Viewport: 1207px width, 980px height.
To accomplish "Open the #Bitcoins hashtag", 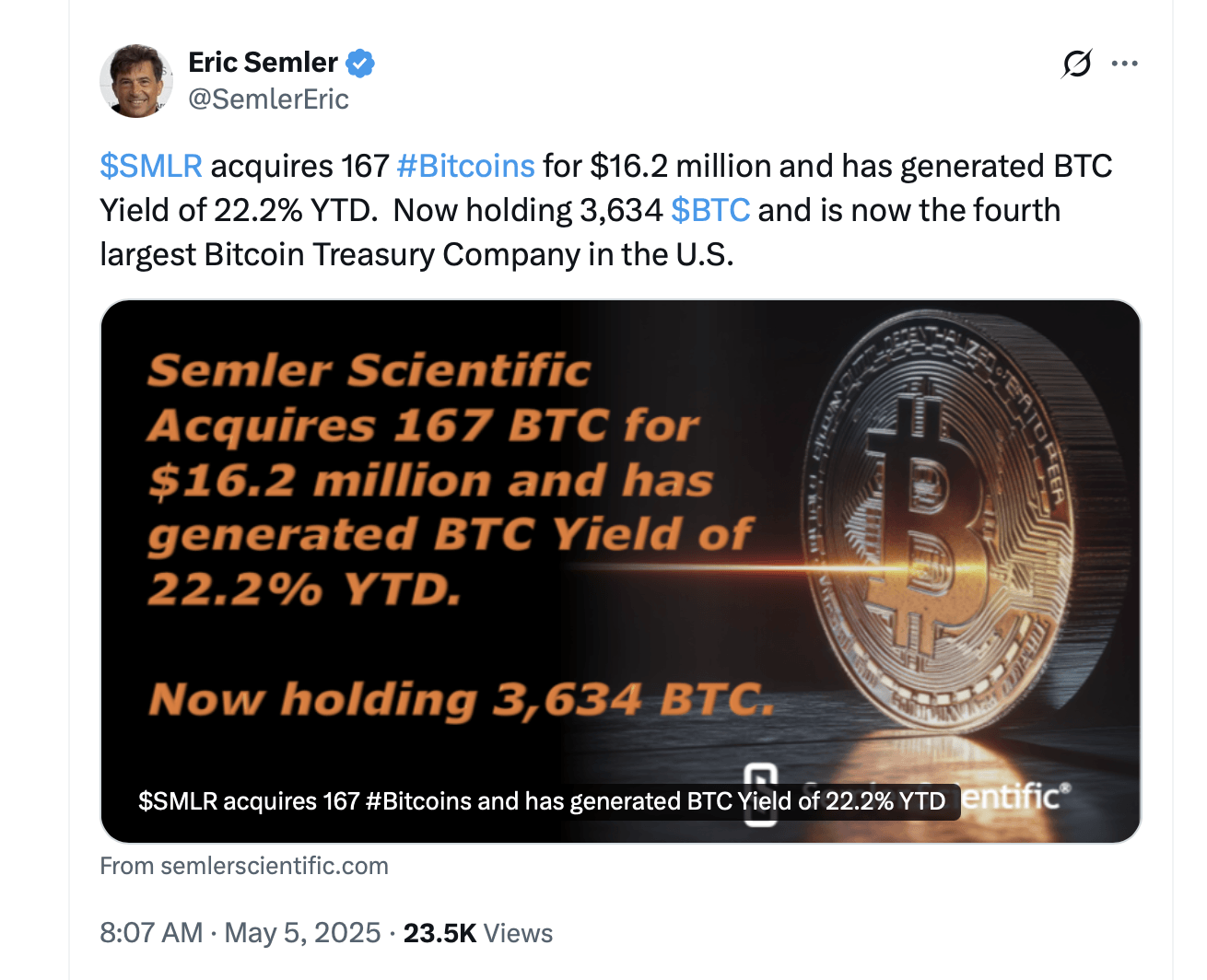I will [465, 166].
